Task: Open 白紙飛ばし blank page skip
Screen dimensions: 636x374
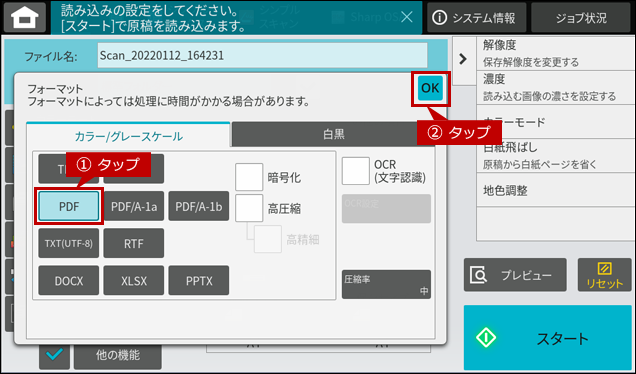Action: point(556,155)
